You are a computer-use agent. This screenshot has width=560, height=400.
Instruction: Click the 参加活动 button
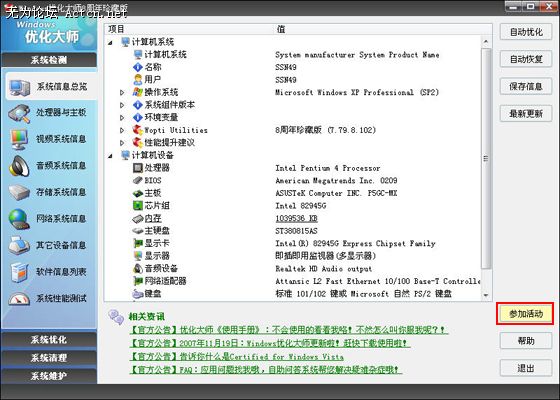coord(525,314)
